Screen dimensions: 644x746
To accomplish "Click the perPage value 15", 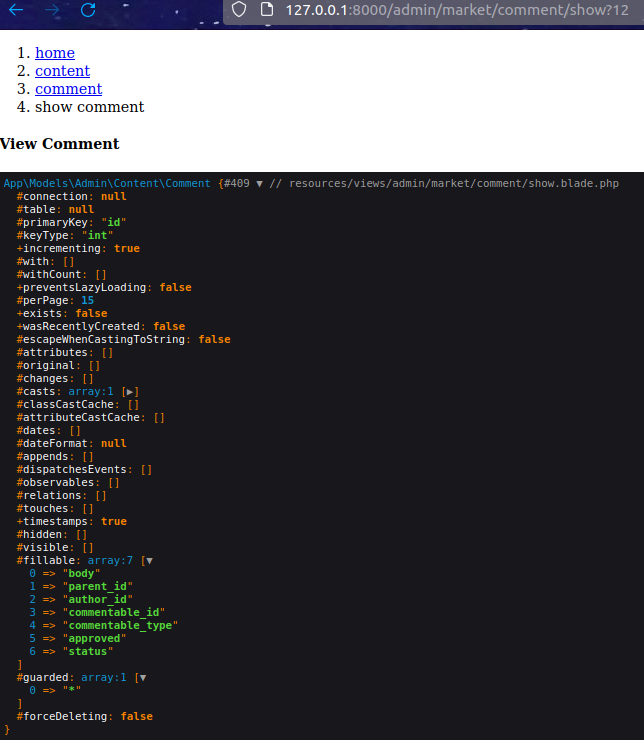I will (88, 300).
